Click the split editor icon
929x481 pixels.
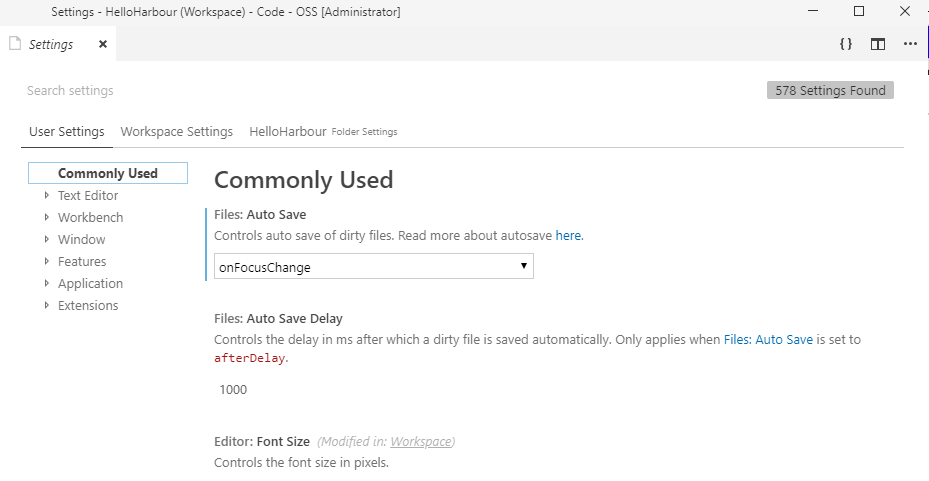[878, 44]
